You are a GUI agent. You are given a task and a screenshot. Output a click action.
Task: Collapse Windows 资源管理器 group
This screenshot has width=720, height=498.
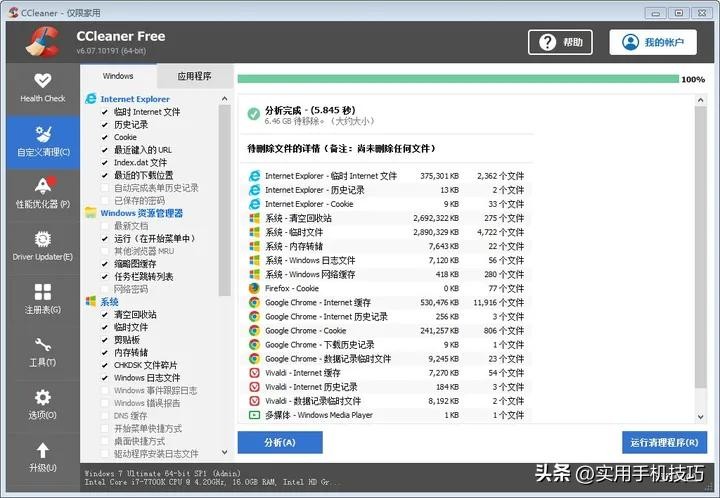point(92,213)
